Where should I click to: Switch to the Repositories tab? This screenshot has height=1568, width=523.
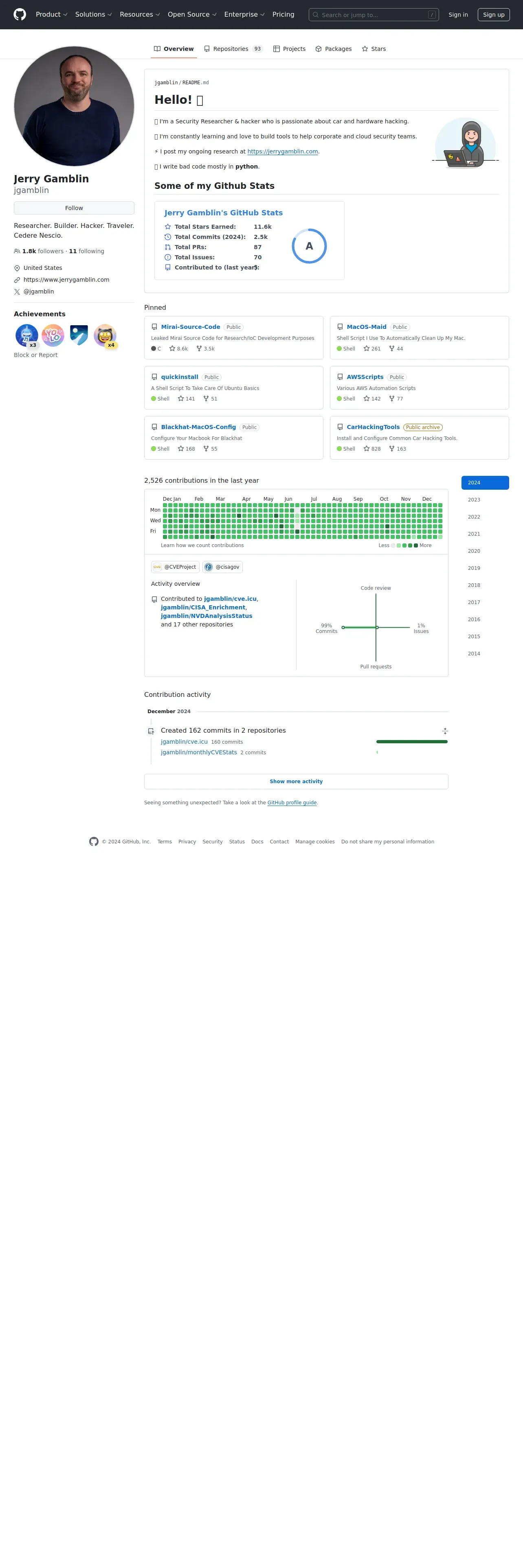click(x=233, y=49)
